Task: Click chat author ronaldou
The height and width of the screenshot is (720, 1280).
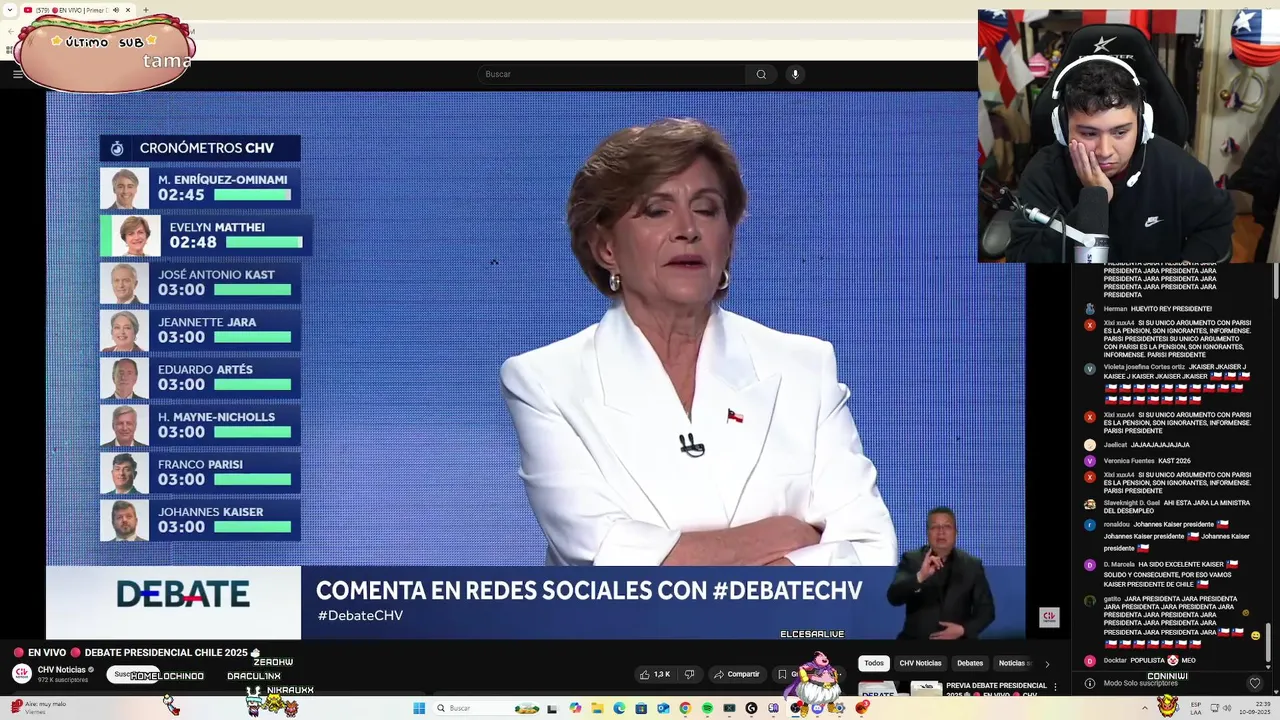Action: 1116,525
